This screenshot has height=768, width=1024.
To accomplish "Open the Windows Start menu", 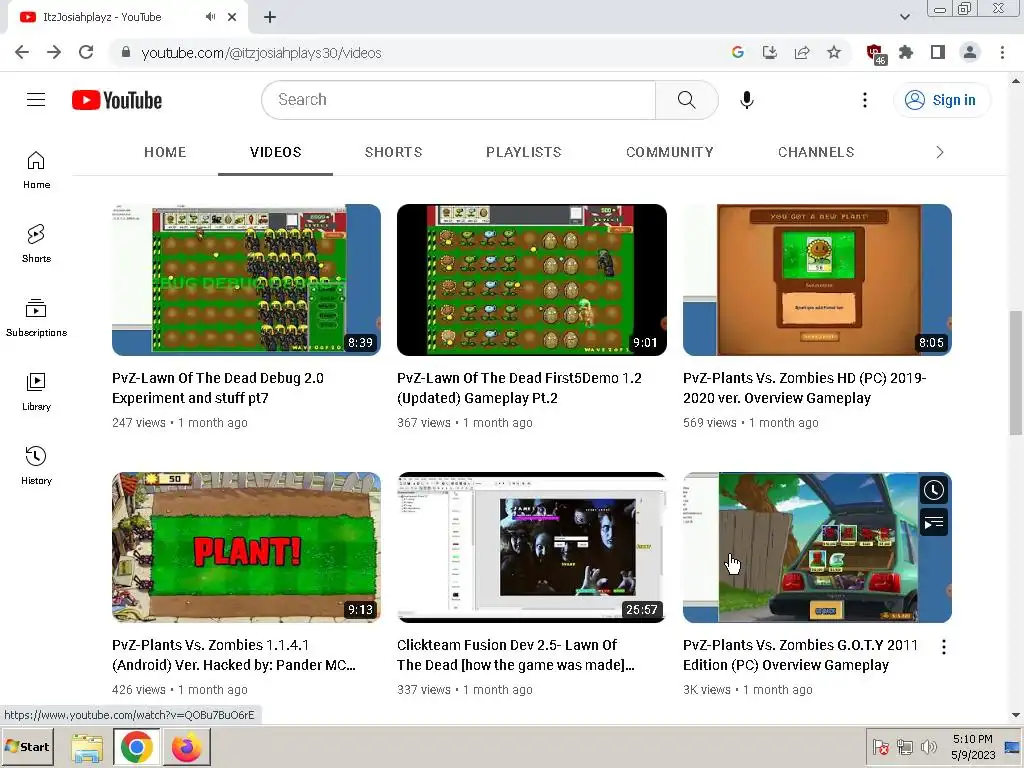I will pyautogui.click(x=27, y=746).
